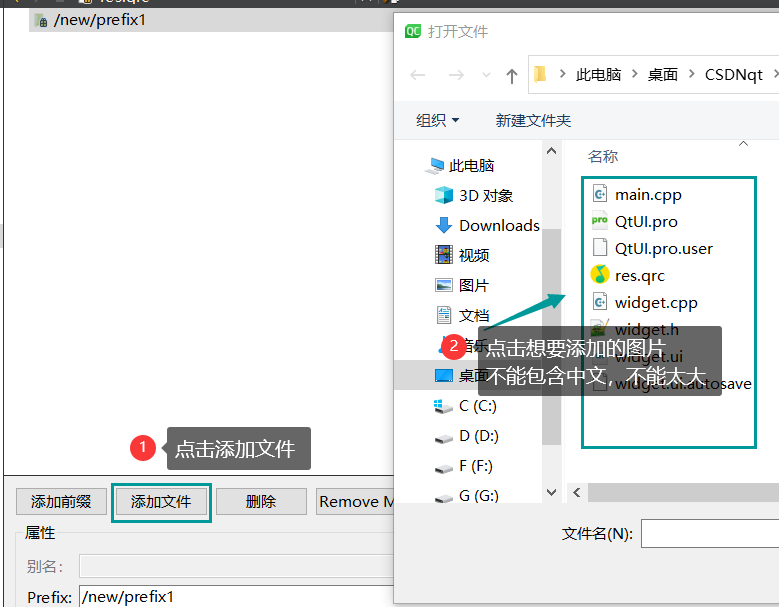Click 桌面 in the address breadcrumb
Screen dimensions: 779x607
pos(663,75)
